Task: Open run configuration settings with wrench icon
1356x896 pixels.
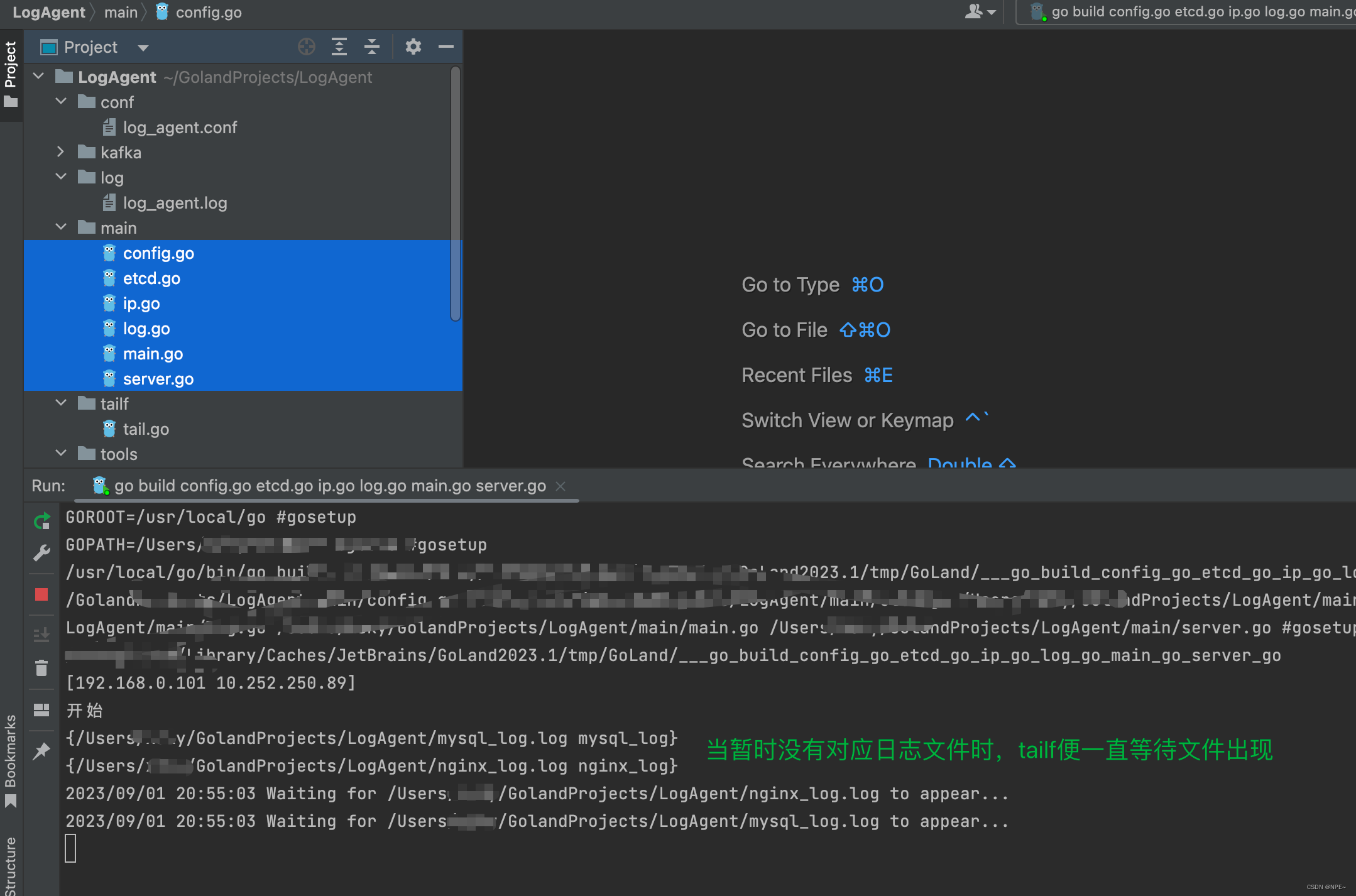Action: coord(41,553)
